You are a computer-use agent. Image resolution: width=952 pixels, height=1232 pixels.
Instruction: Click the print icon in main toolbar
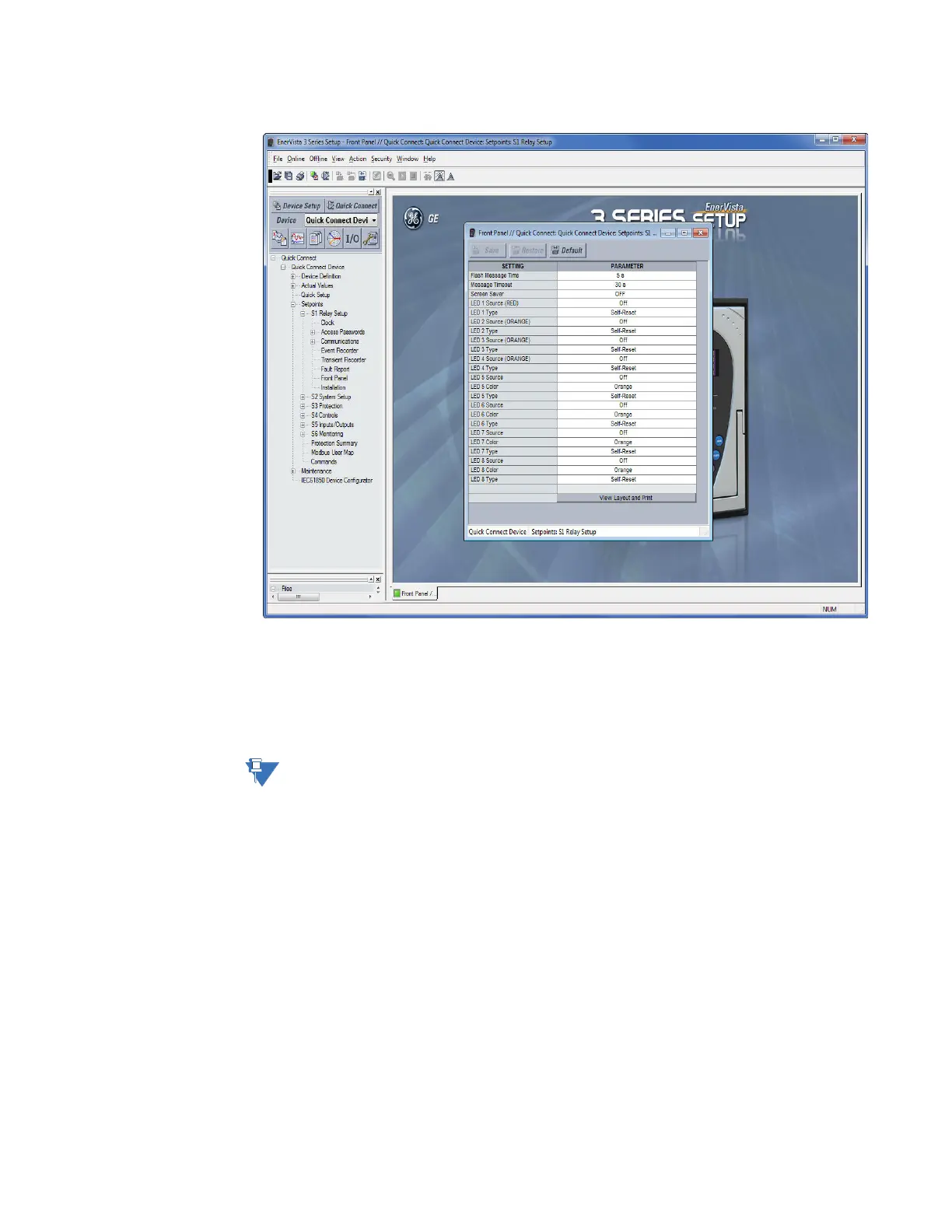tap(299, 177)
